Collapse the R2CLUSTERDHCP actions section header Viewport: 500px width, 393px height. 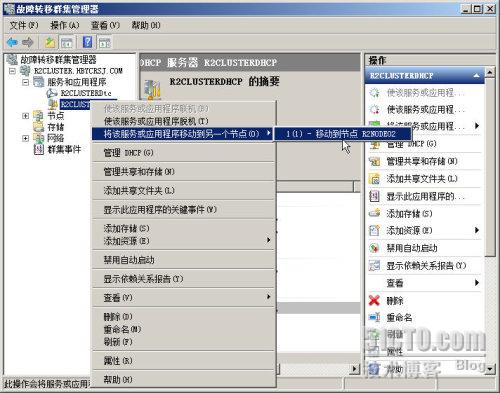click(477, 76)
